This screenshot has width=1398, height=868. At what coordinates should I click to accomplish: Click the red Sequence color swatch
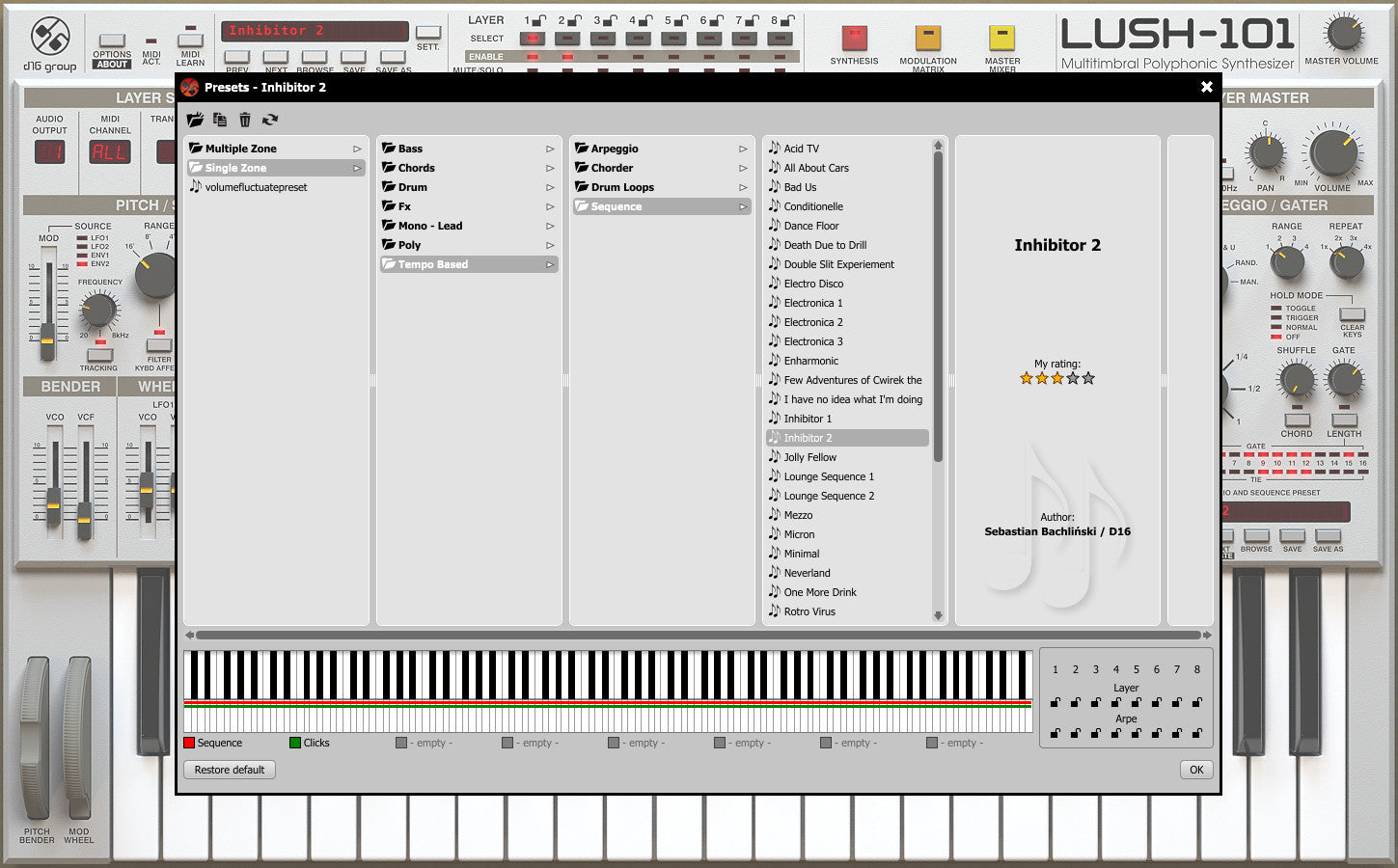tap(189, 743)
